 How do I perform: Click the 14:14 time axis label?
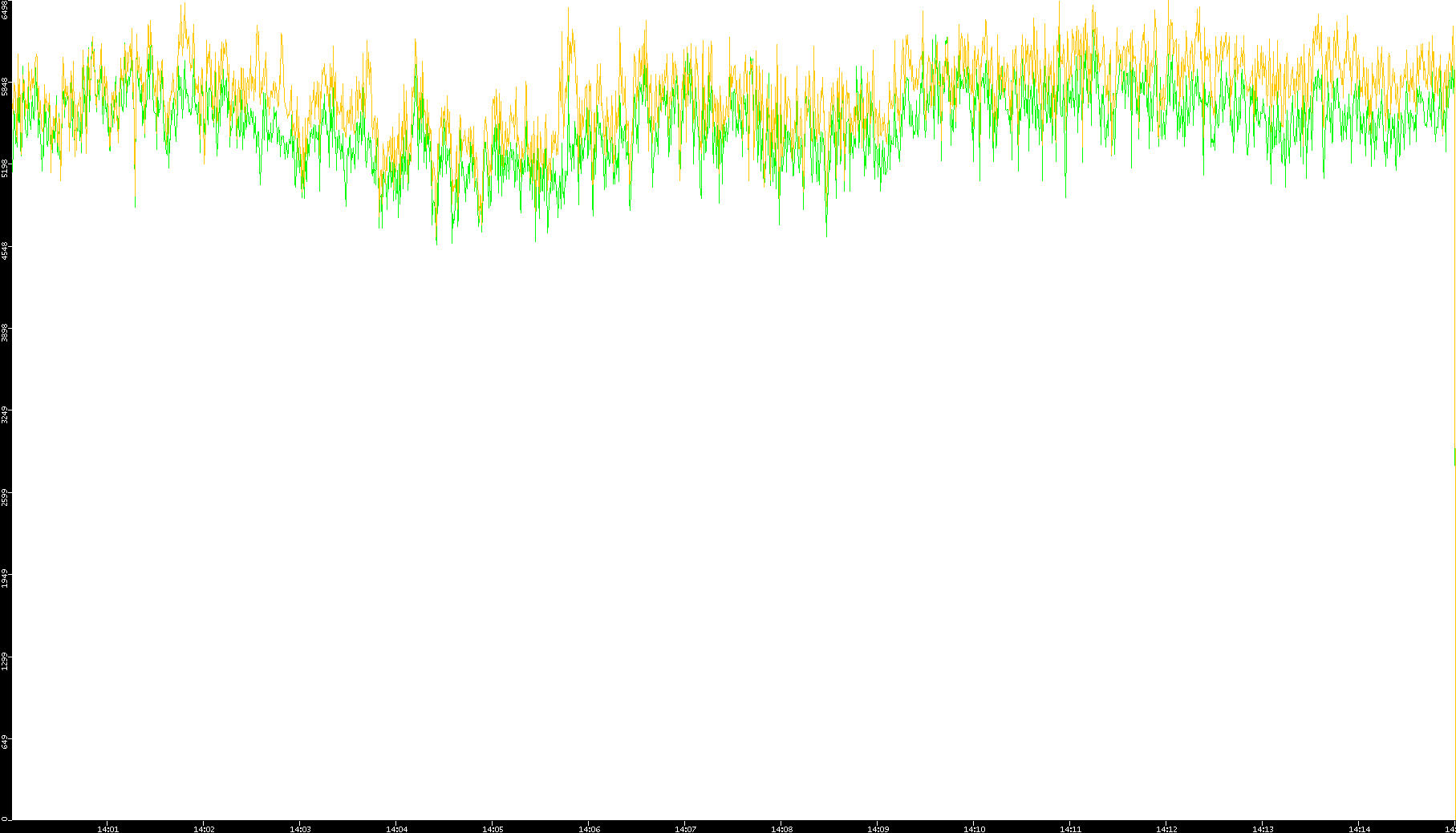[x=1359, y=829]
